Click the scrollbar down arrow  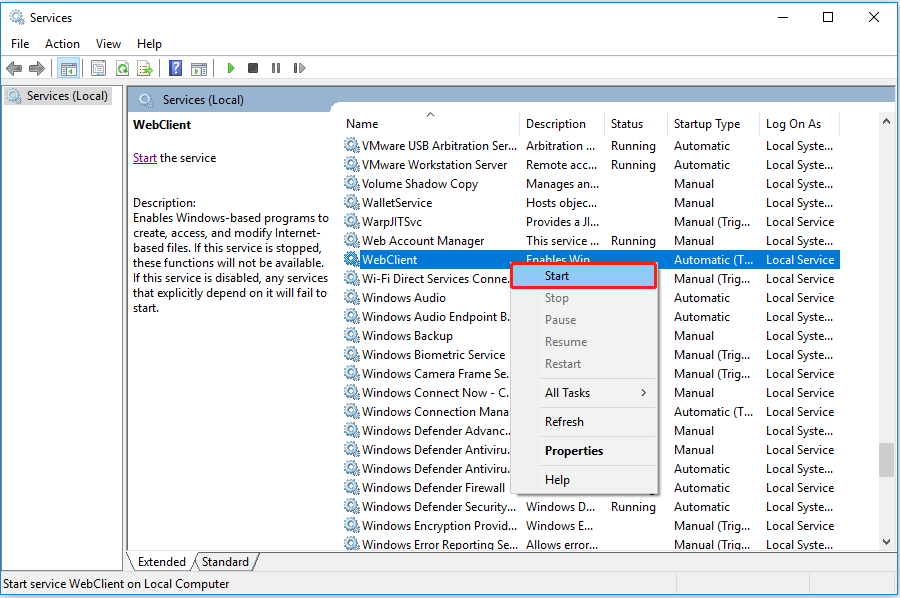tap(887, 542)
